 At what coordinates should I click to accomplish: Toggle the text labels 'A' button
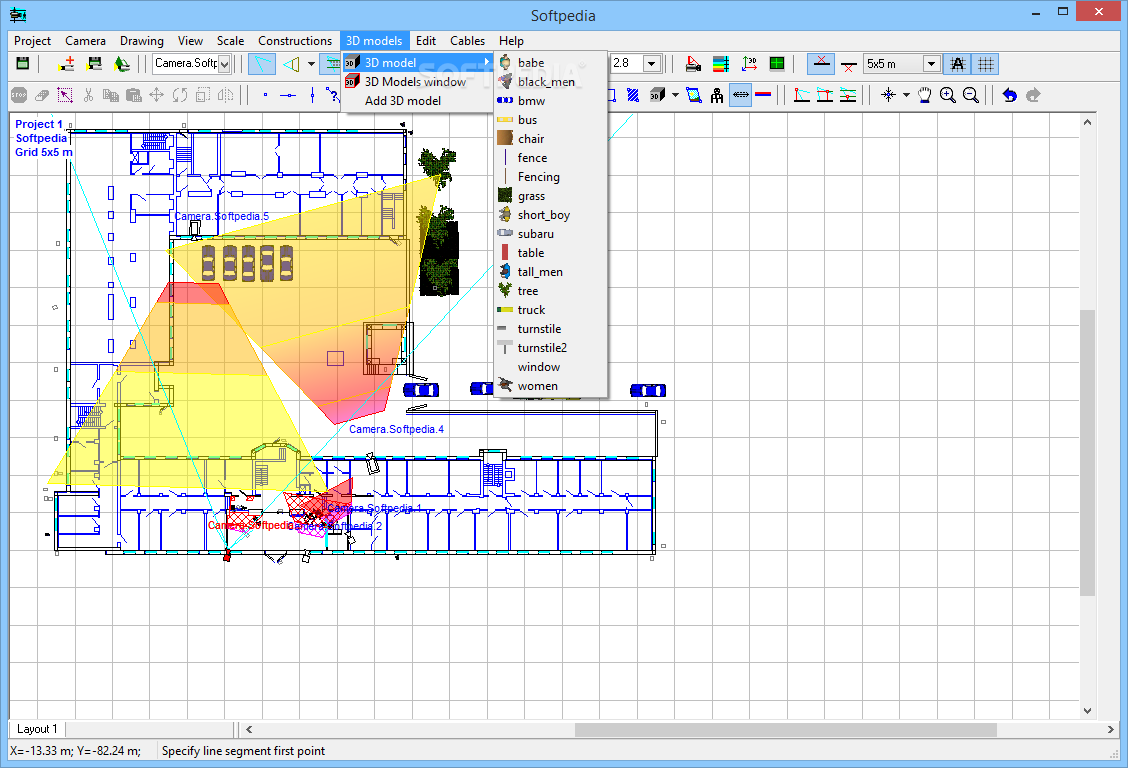pyautogui.click(x=958, y=64)
